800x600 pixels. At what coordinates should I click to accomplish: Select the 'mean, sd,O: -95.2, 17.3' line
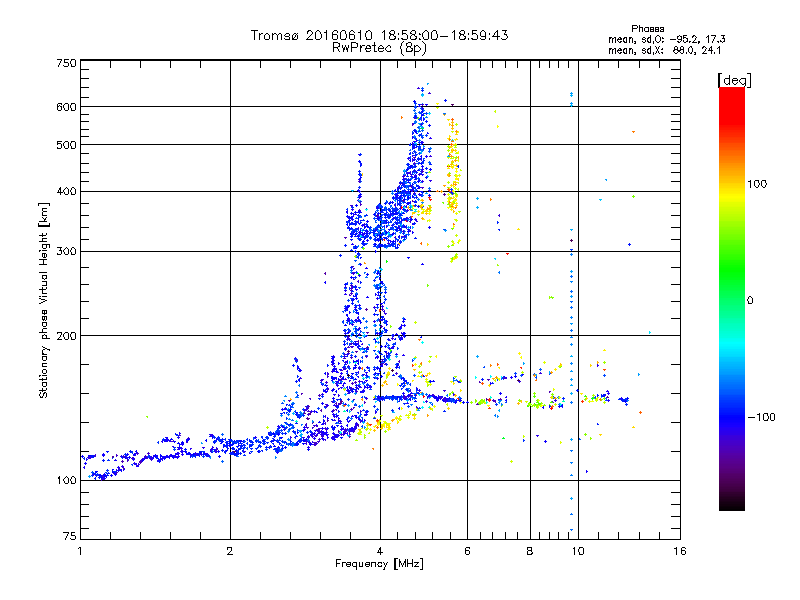(x=666, y=39)
